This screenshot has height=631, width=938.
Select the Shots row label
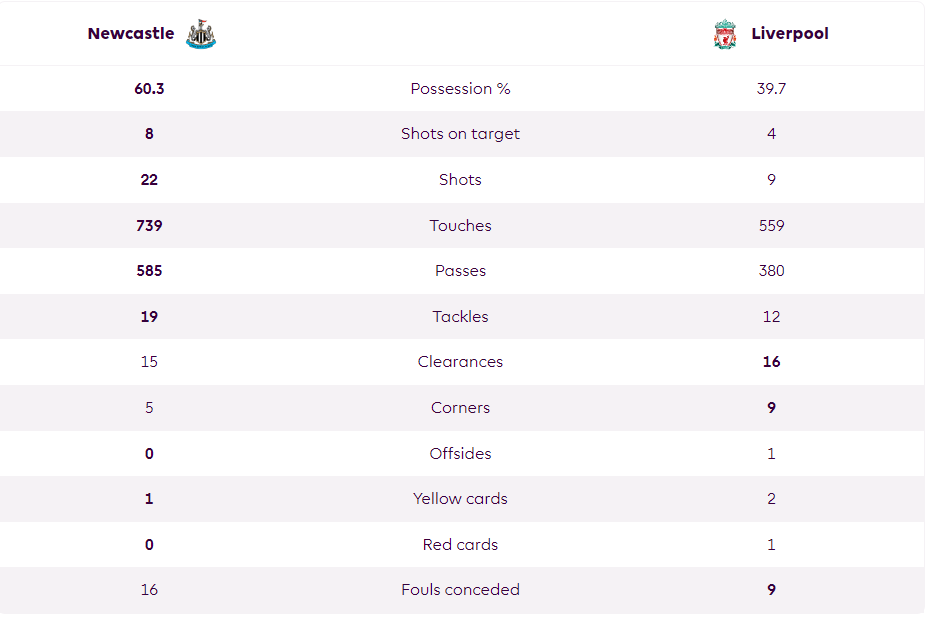460,179
